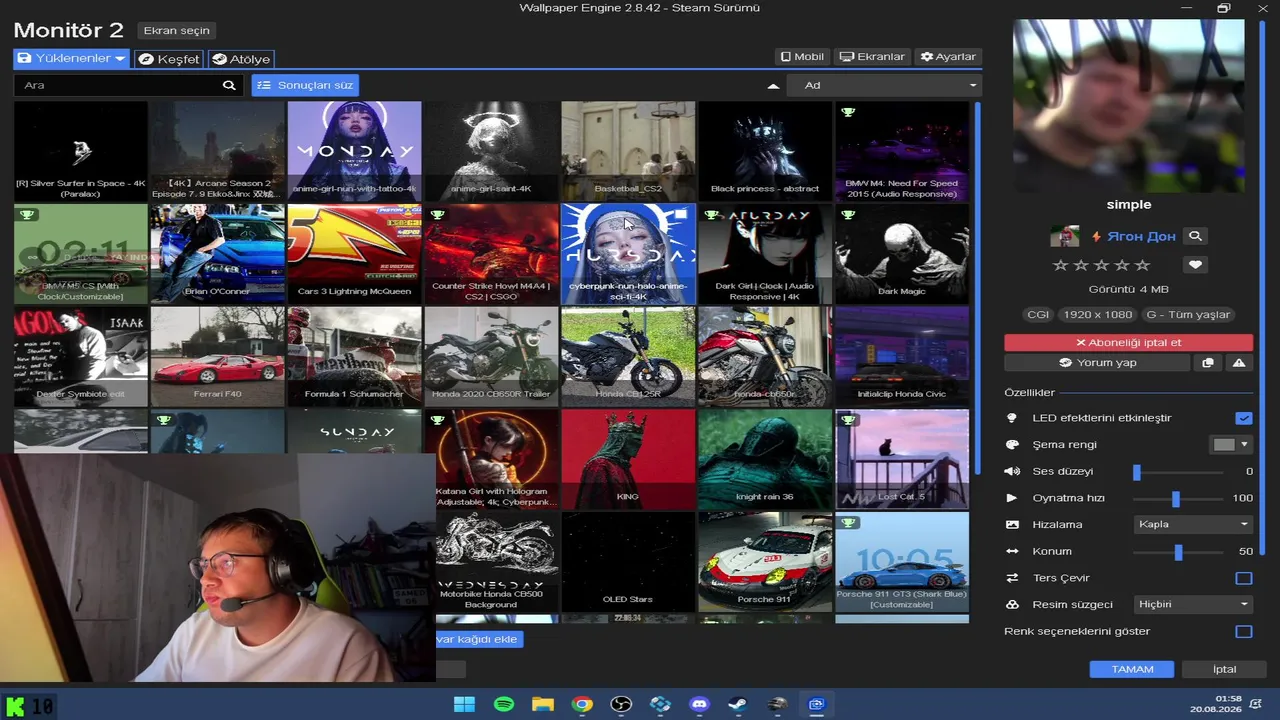Click the play icon beside Oynatma hızı
This screenshot has width=1280, height=720.
tap(1012, 498)
